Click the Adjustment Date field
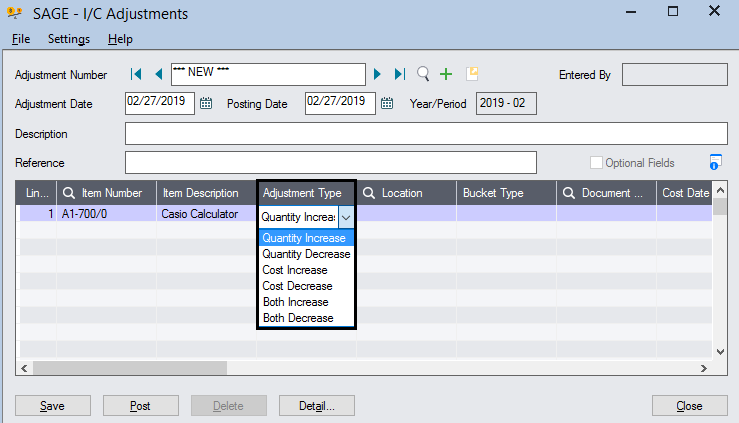Image resolution: width=739 pixels, height=423 pixels. 160,103
